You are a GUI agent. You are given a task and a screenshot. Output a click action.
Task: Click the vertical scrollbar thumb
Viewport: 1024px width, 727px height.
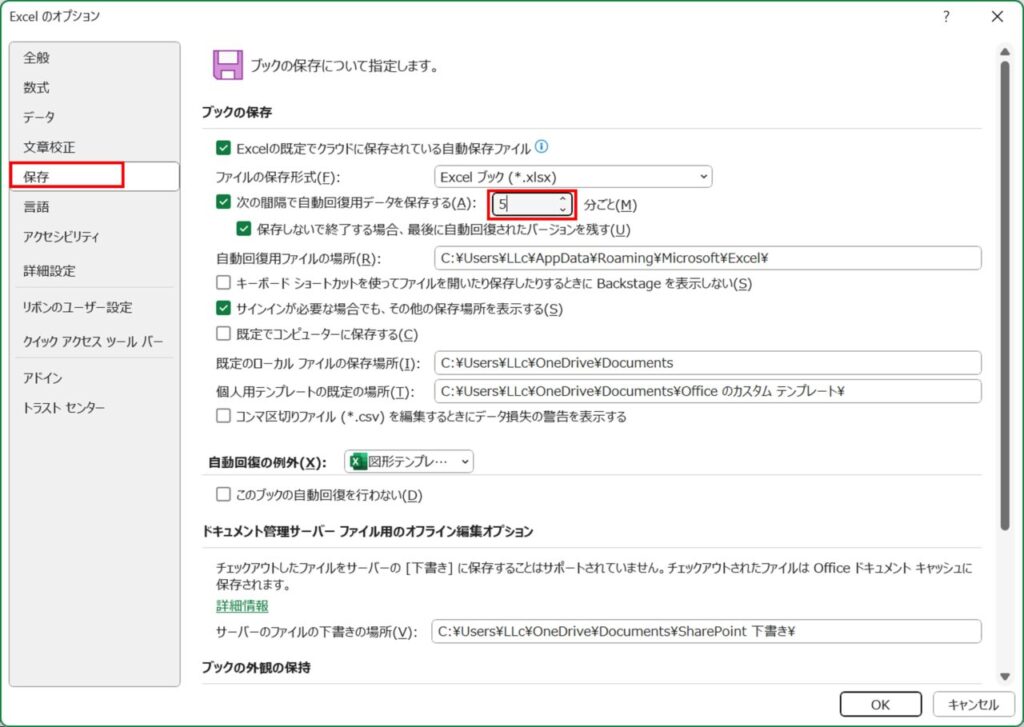(1005, 295)
